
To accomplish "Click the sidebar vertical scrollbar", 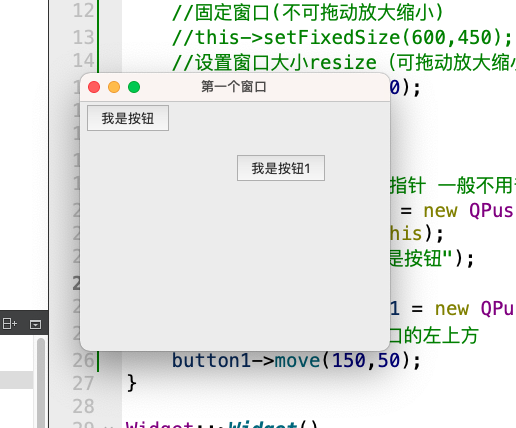I will [x=41, y=382].
